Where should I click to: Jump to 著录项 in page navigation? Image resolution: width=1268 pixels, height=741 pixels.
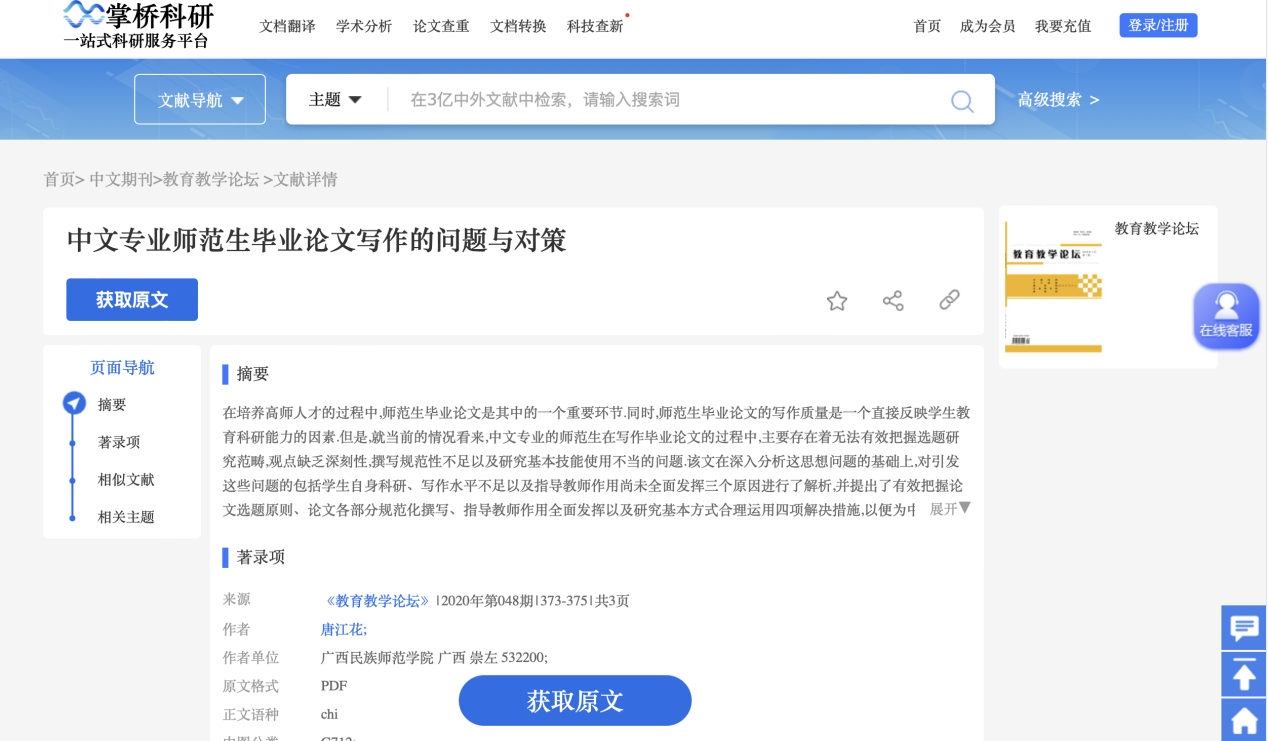[x=119, y=442]
